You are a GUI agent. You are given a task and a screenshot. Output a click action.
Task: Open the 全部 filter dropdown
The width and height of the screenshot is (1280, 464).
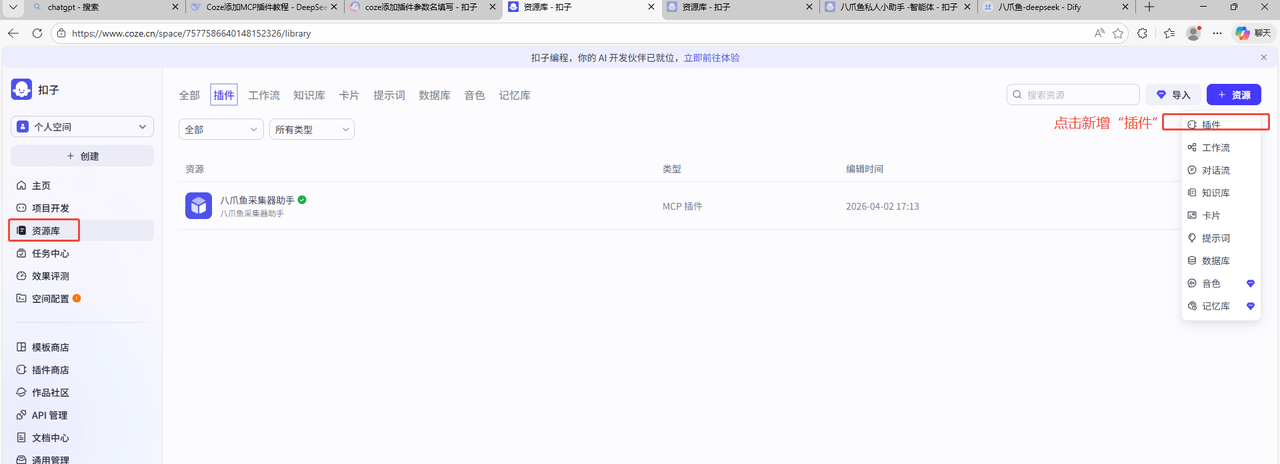tap(221, 129)
